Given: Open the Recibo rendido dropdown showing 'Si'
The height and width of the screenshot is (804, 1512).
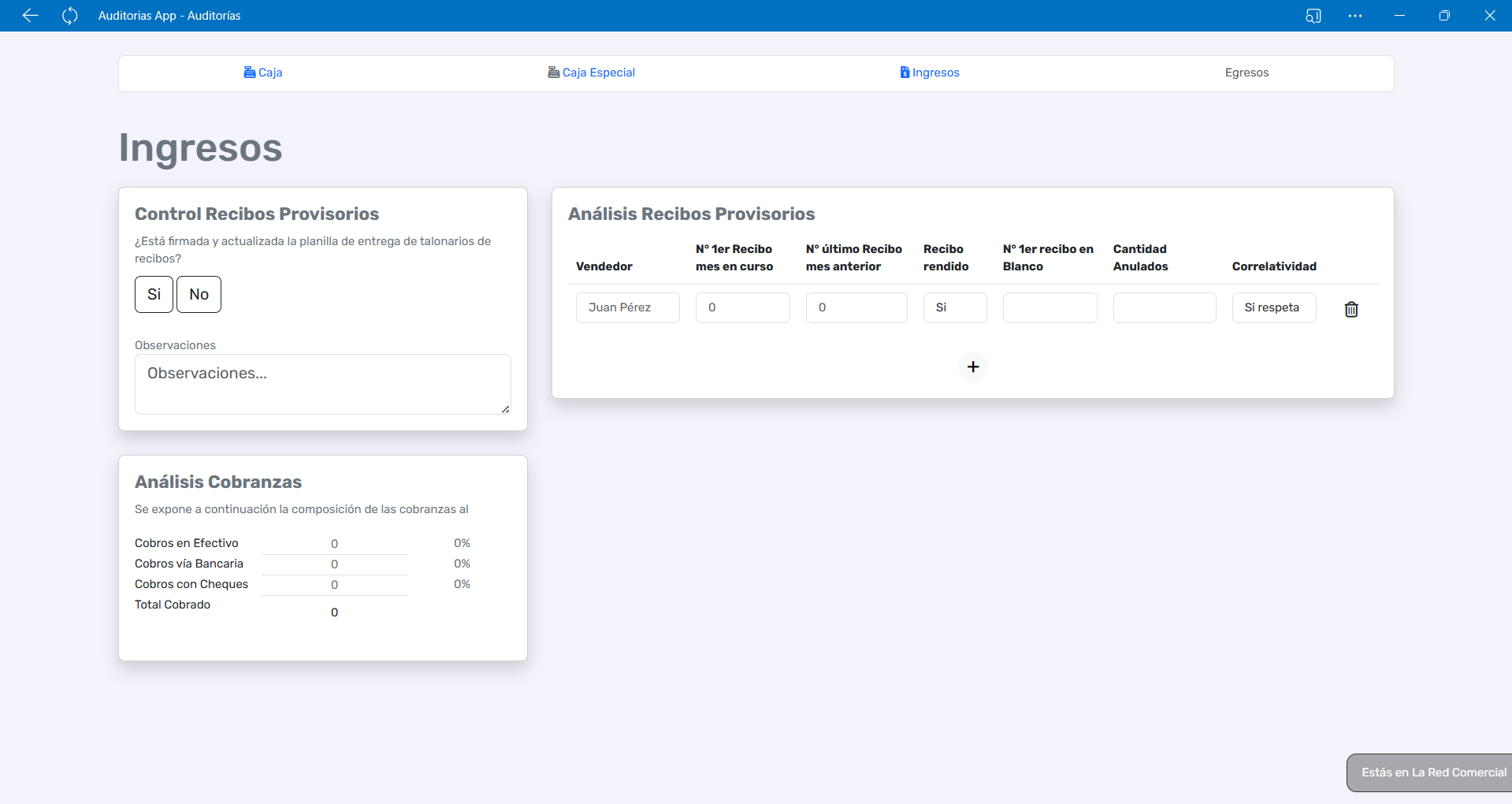Looking at the screenshot, I should 954,307.
